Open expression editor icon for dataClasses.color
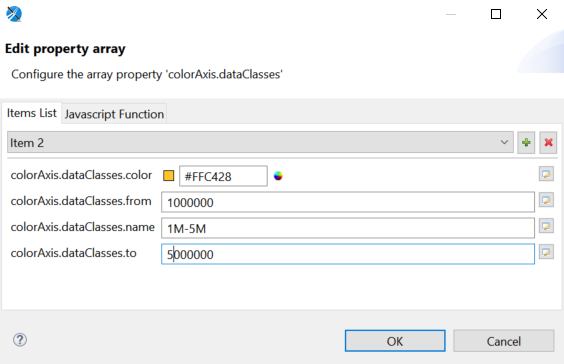 coord(546,174)
